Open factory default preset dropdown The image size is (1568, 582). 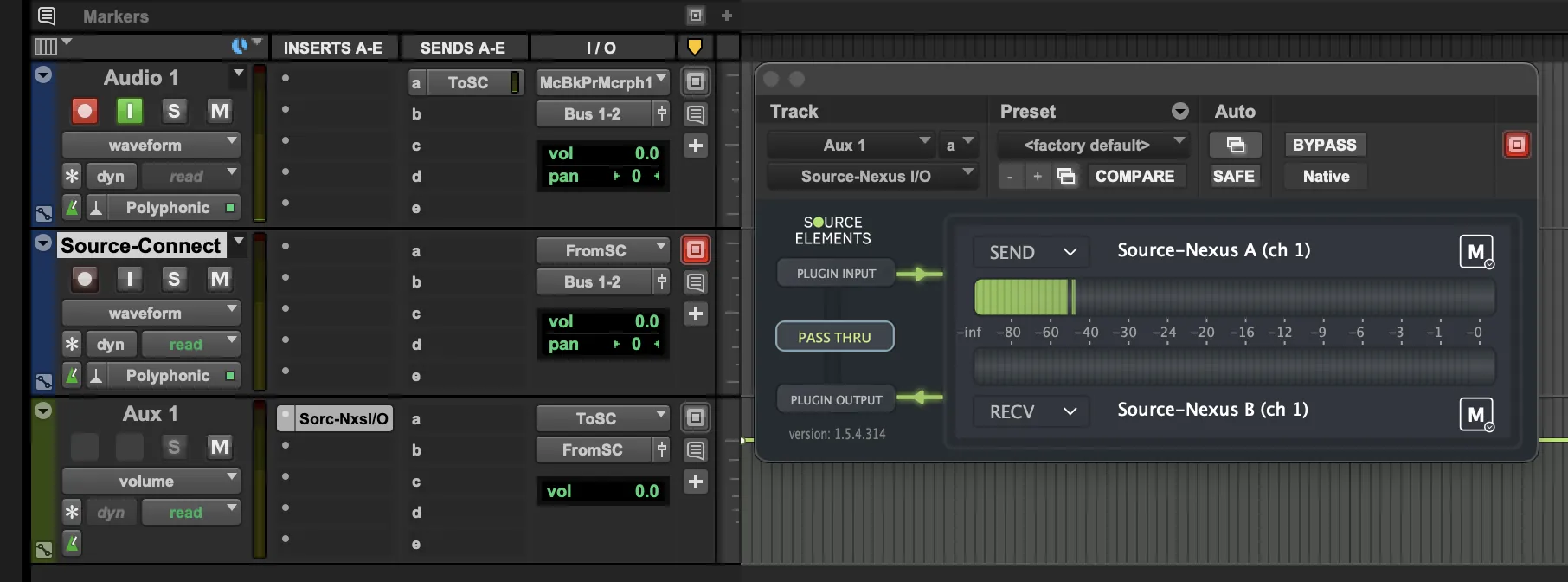pos(1095,145)
